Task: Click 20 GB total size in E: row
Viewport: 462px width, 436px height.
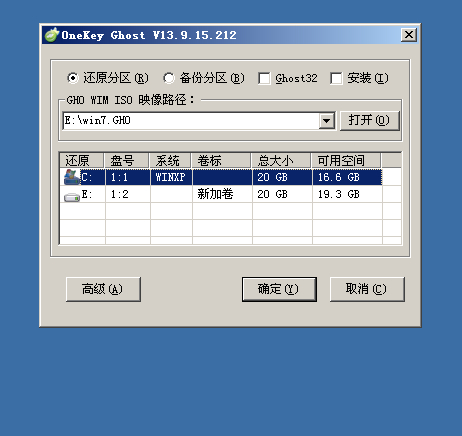Action: tap(282, 194)
